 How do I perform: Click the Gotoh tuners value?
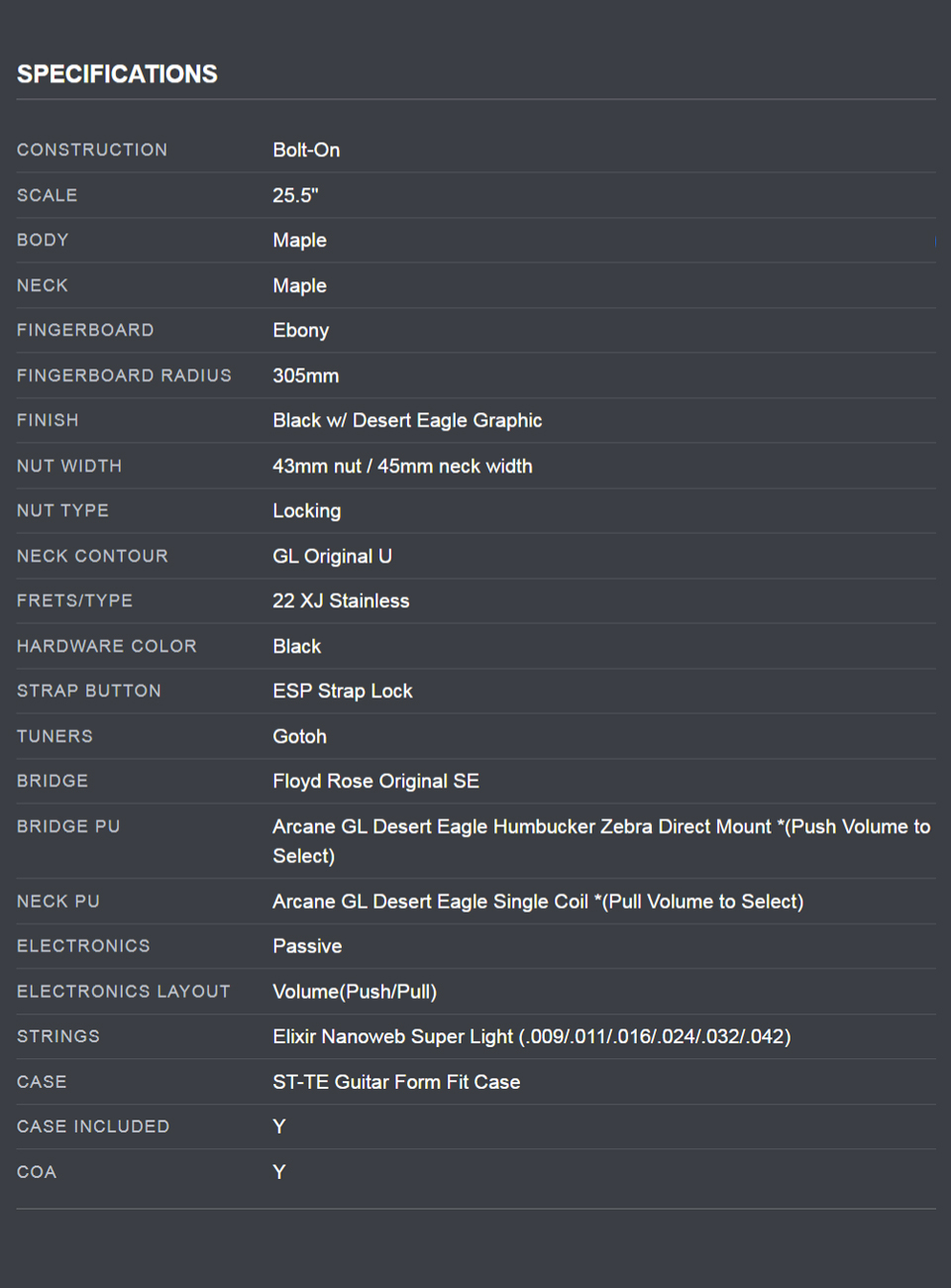pyautogui.click(x=299, y=736)
